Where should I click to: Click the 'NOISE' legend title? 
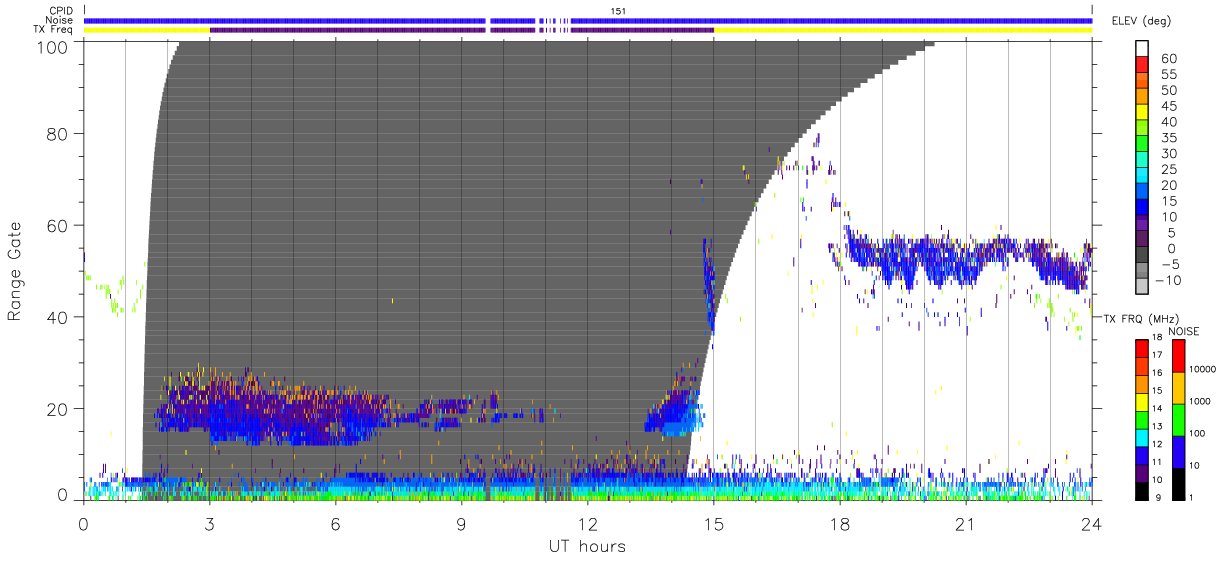(x=1185, y=331)
